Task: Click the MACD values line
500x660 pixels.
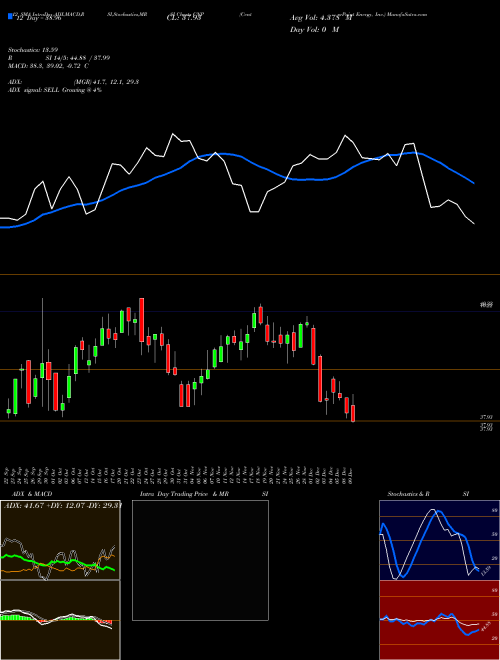Action: coord(48,66)
